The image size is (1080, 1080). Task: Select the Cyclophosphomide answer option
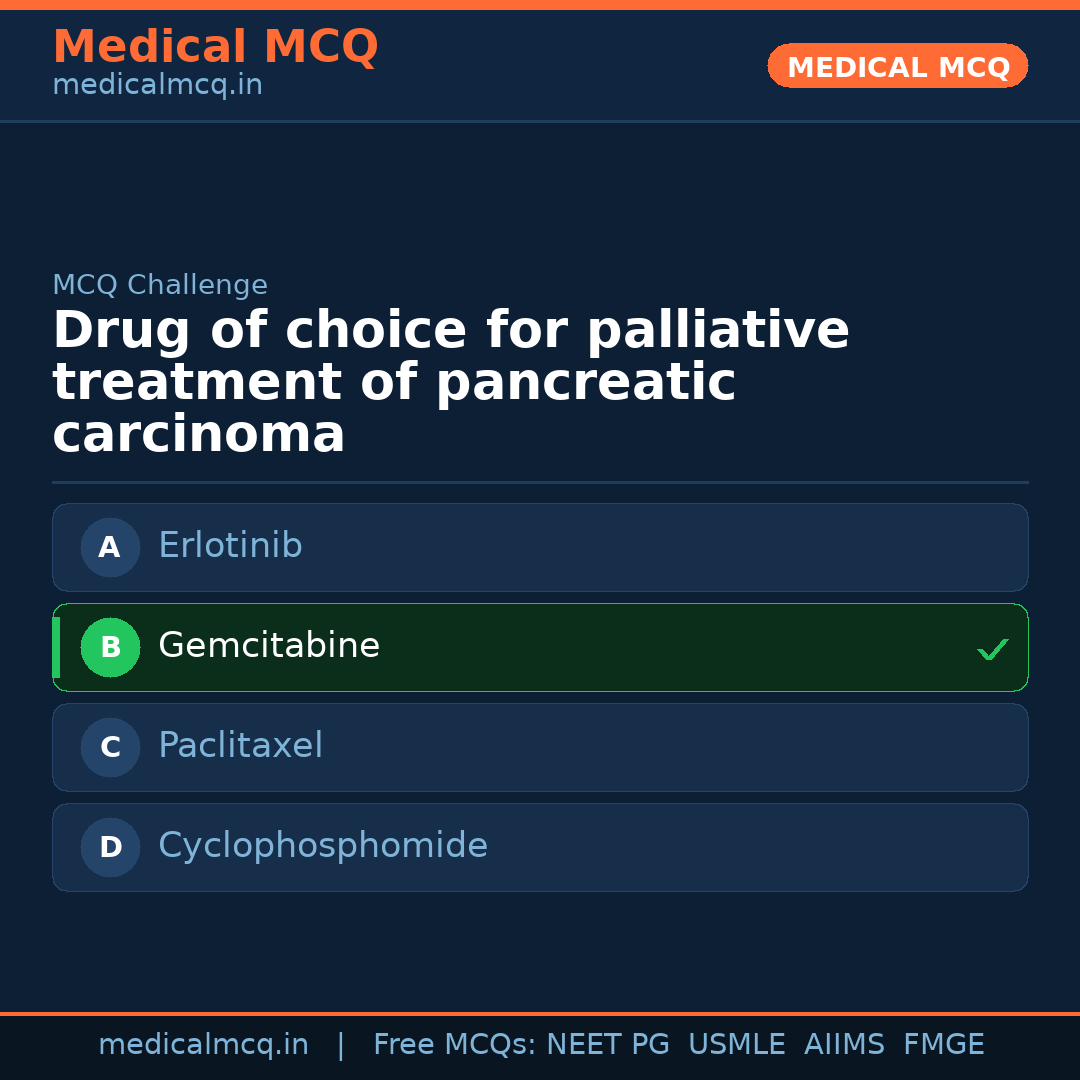pos(540,847)
